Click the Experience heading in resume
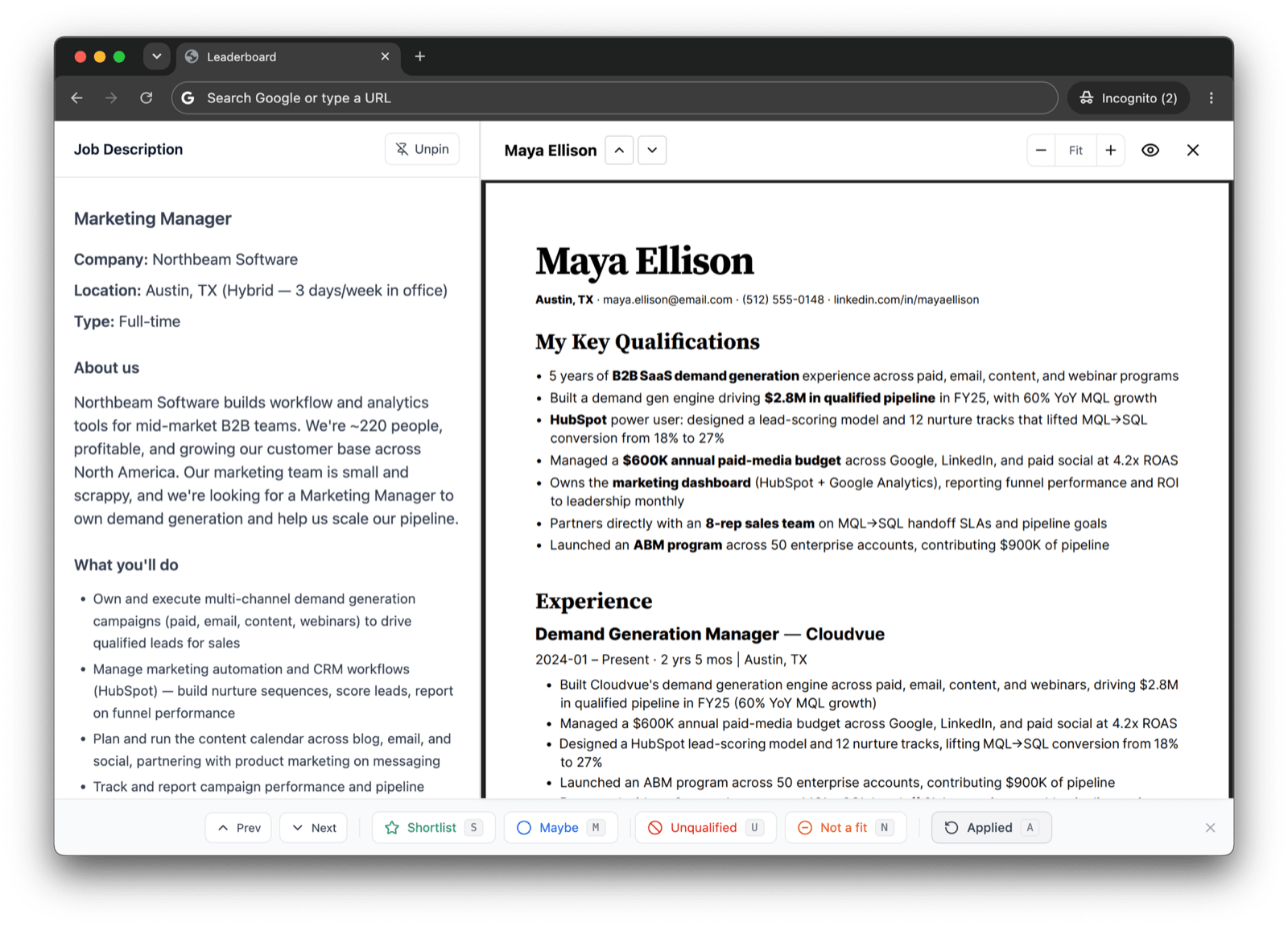 (x=594, y=601)
